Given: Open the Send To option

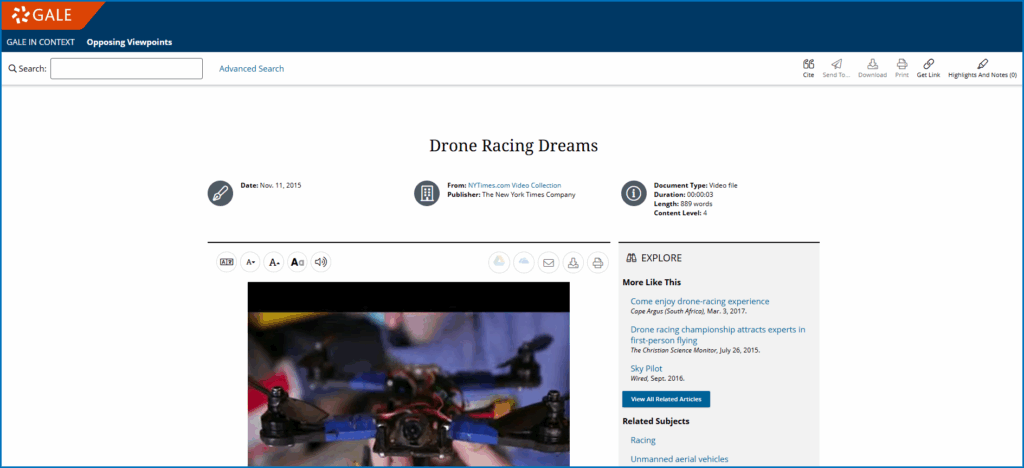Looking at the screenshot, I should [x=836, y=66].
